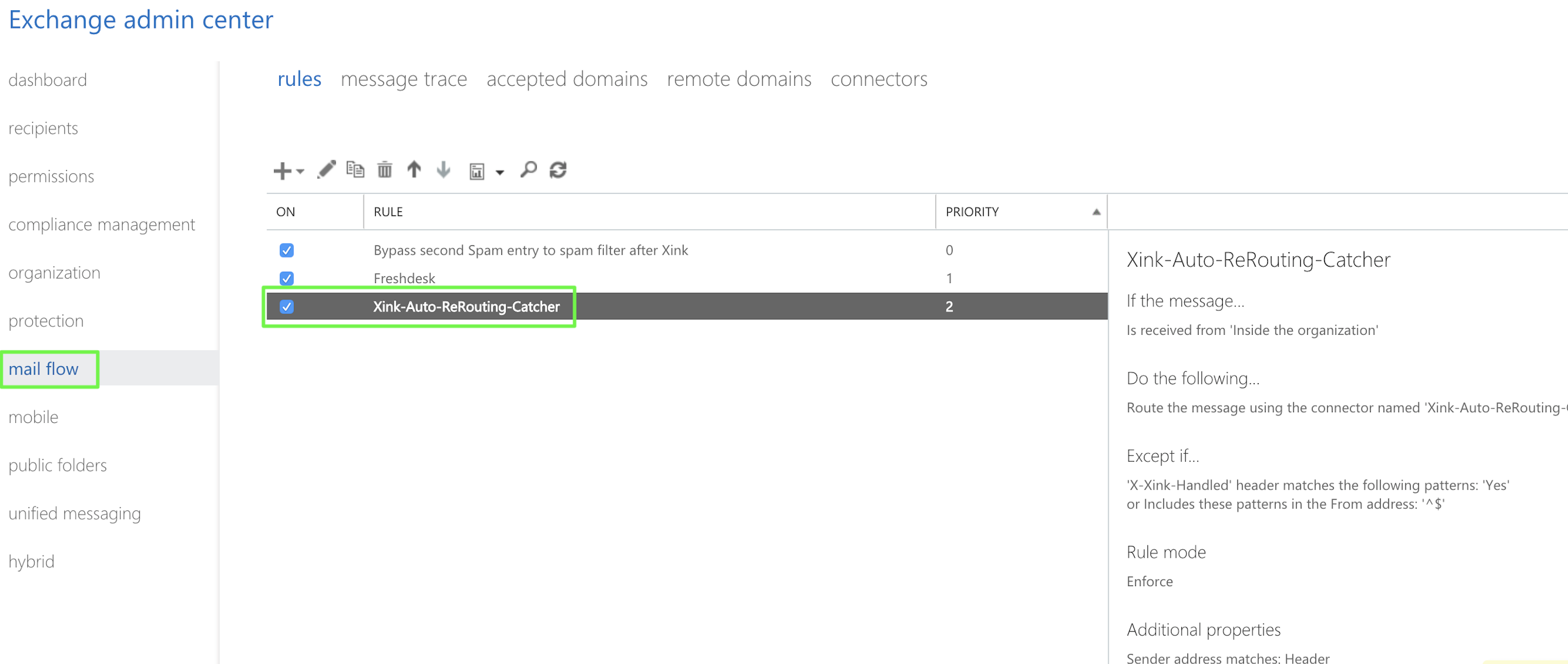Toggle the Freshdesk rule checkbox
This screenshot has height=664, width=1568.
pos(287,278)
